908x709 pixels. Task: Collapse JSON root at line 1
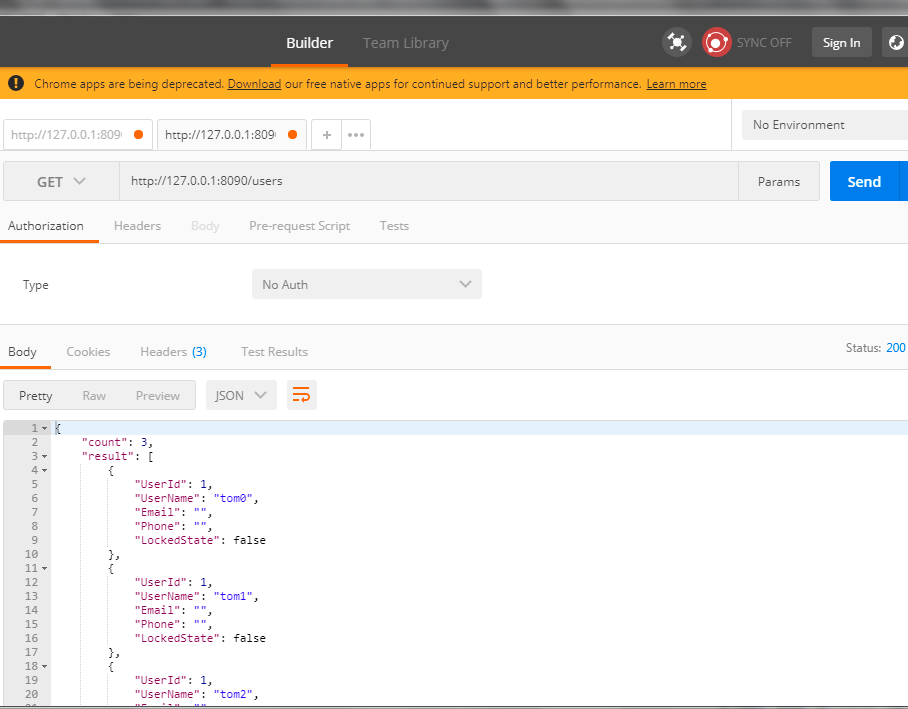coord(45,429)
